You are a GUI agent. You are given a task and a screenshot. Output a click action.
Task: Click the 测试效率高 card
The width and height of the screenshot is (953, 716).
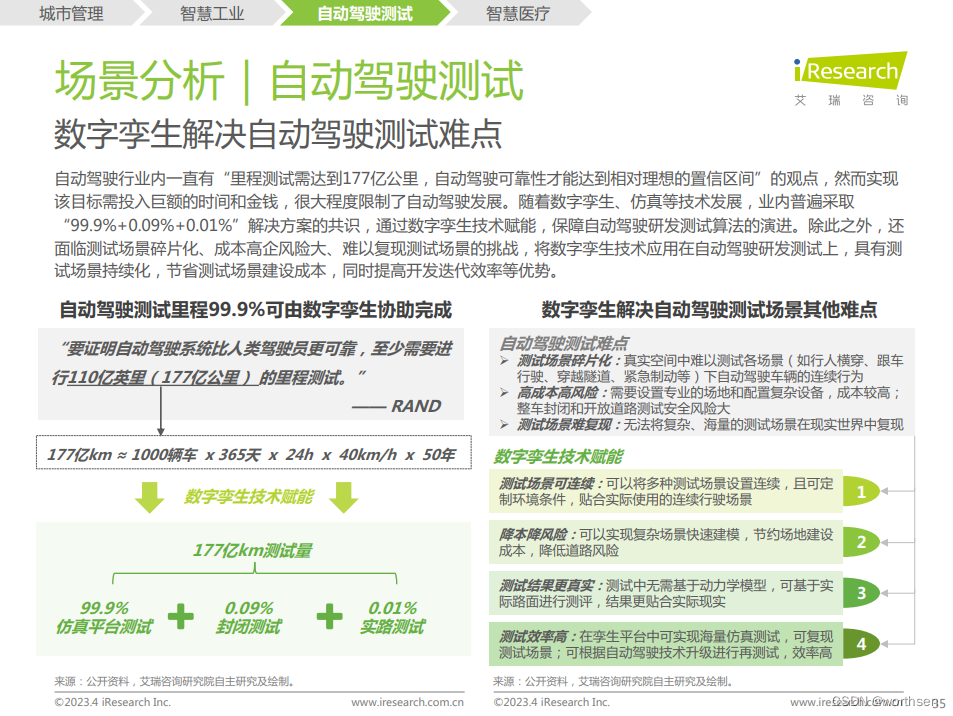point(666,644)
